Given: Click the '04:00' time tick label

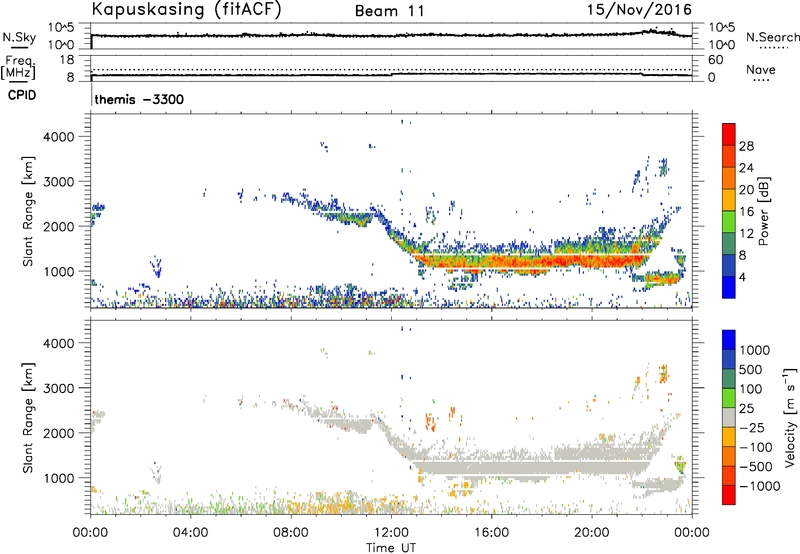Looking at the screenshot, I should click(191, 533).
